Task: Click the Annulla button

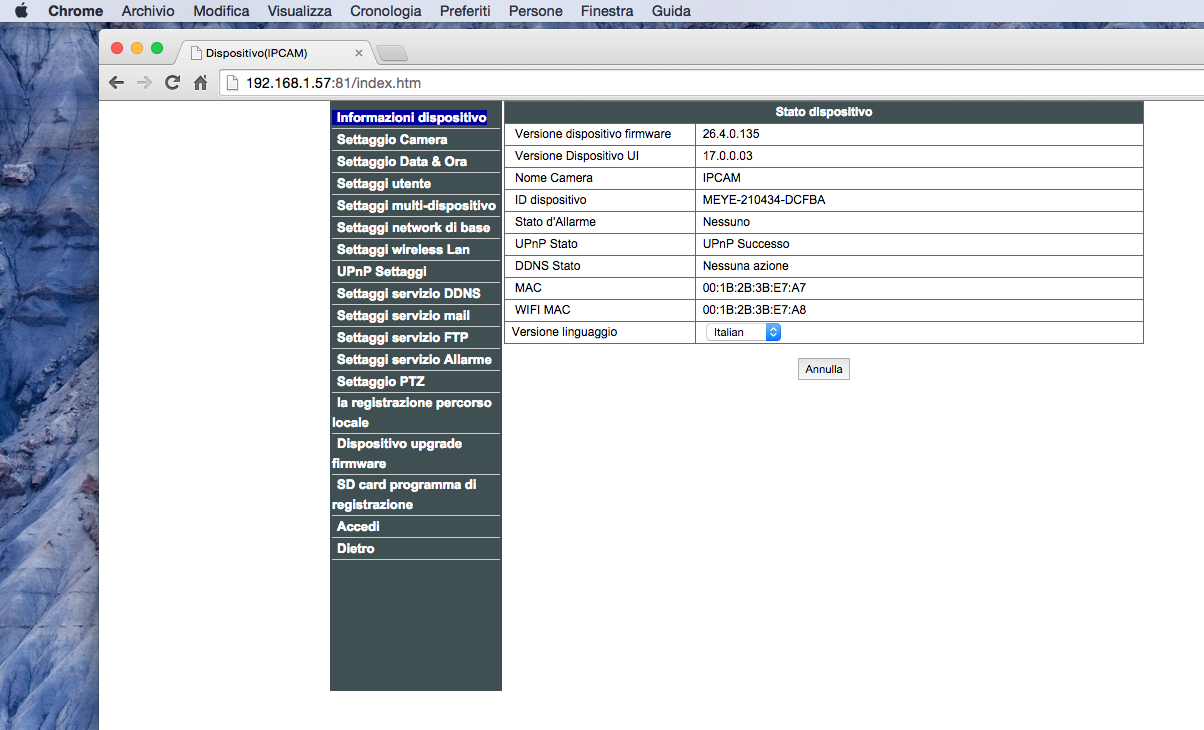Action: click(824, 369)
